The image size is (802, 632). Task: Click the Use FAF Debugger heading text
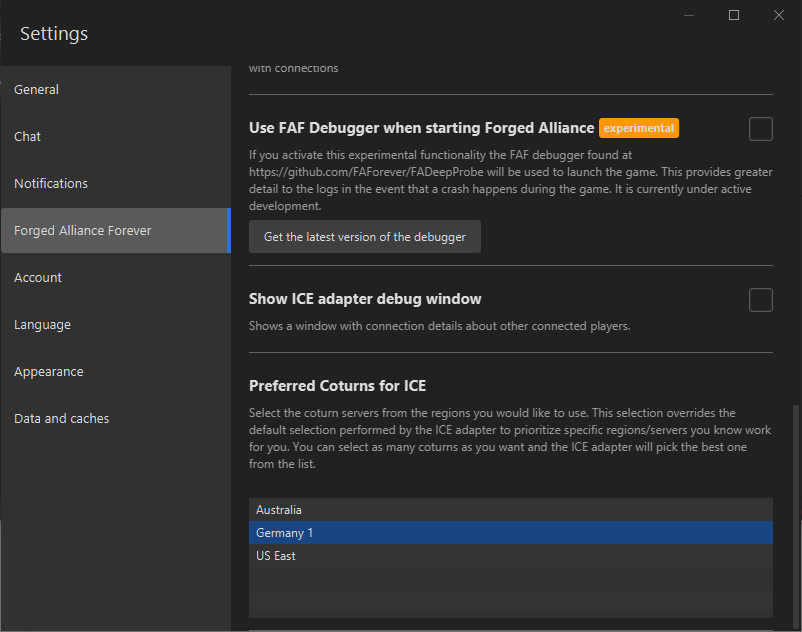[x=421, y=128]
